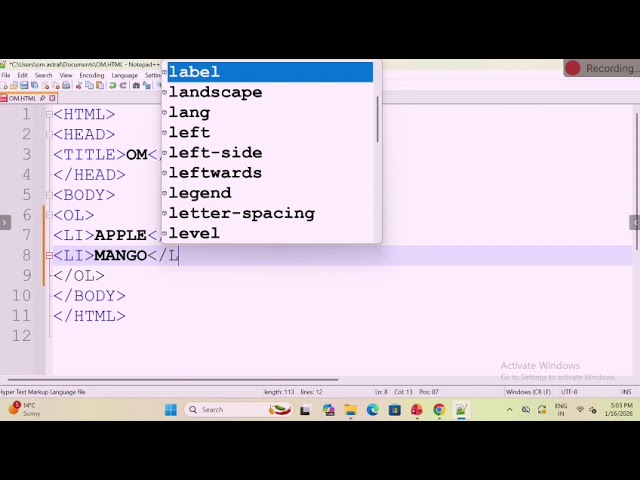Choose 'left-side' from autocomplete list
This screenshot has width=640, height=480.
(x=268, y=153)
